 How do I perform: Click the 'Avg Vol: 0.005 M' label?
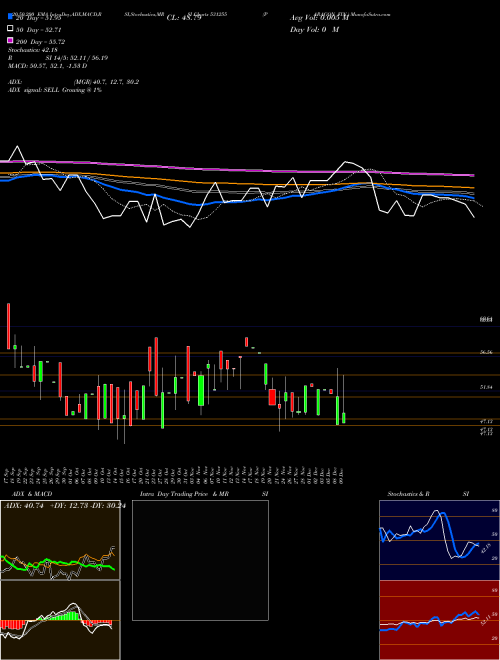319,18
